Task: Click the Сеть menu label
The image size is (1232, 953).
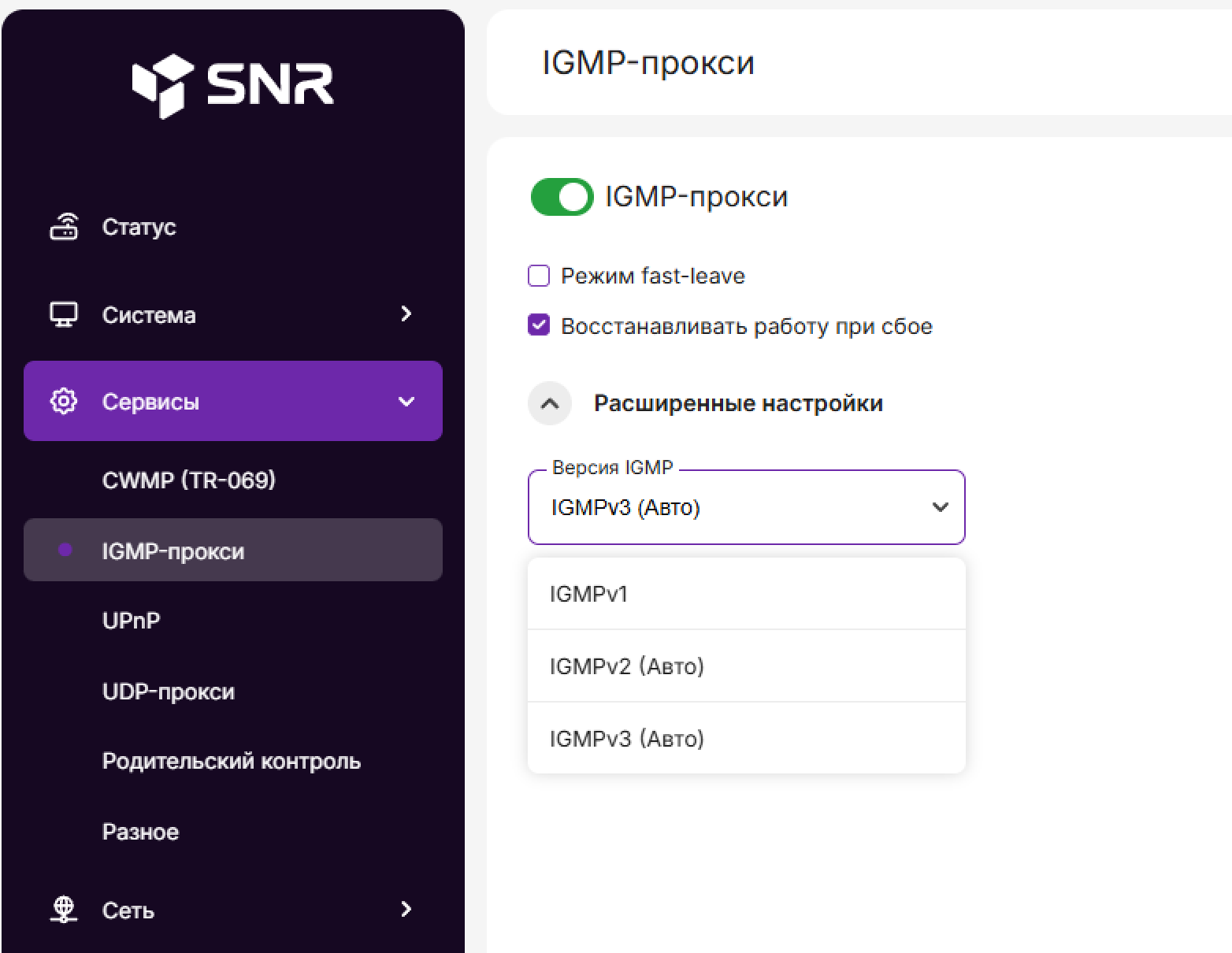Action: pos(128,910)
